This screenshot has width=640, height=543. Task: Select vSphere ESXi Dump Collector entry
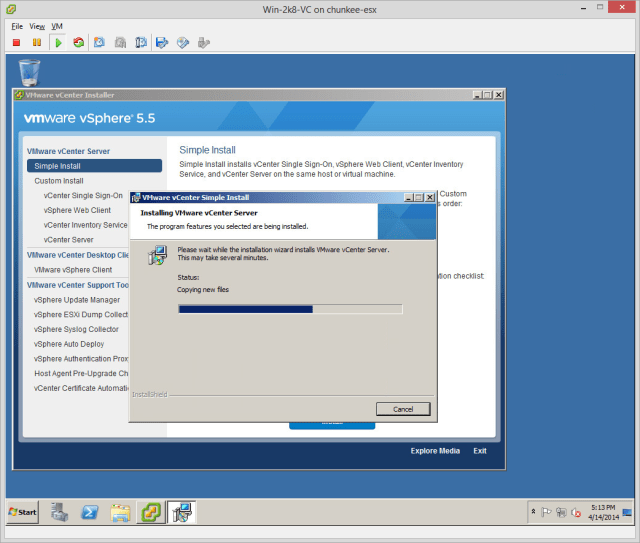[x=81, y=314]
